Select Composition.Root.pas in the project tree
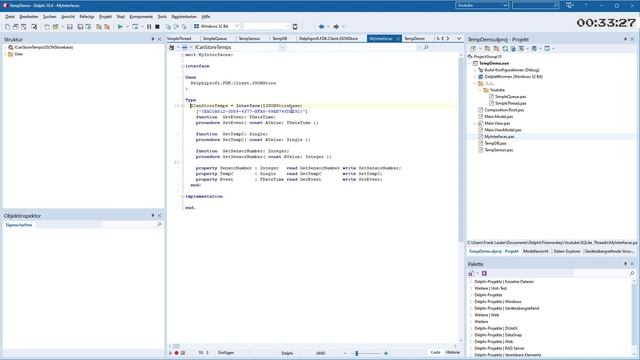Screen dimensions: 640x360 coord(504,110)
